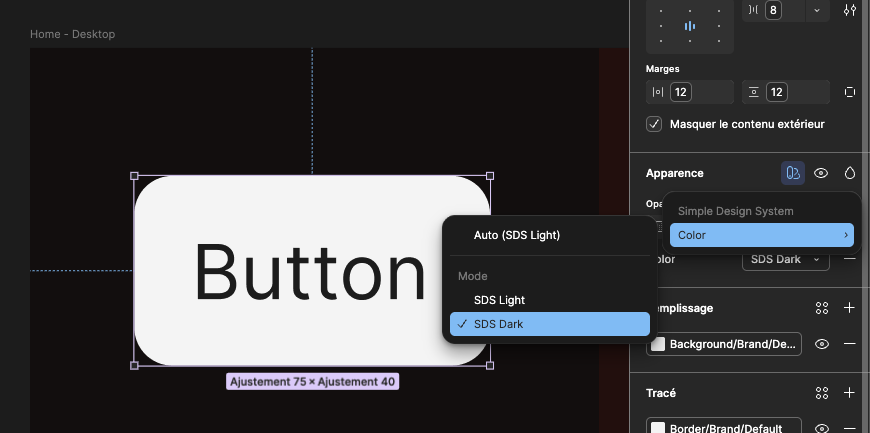Select SDS Light mode from menu
This screenshot has height=433, width=870.
499,300
